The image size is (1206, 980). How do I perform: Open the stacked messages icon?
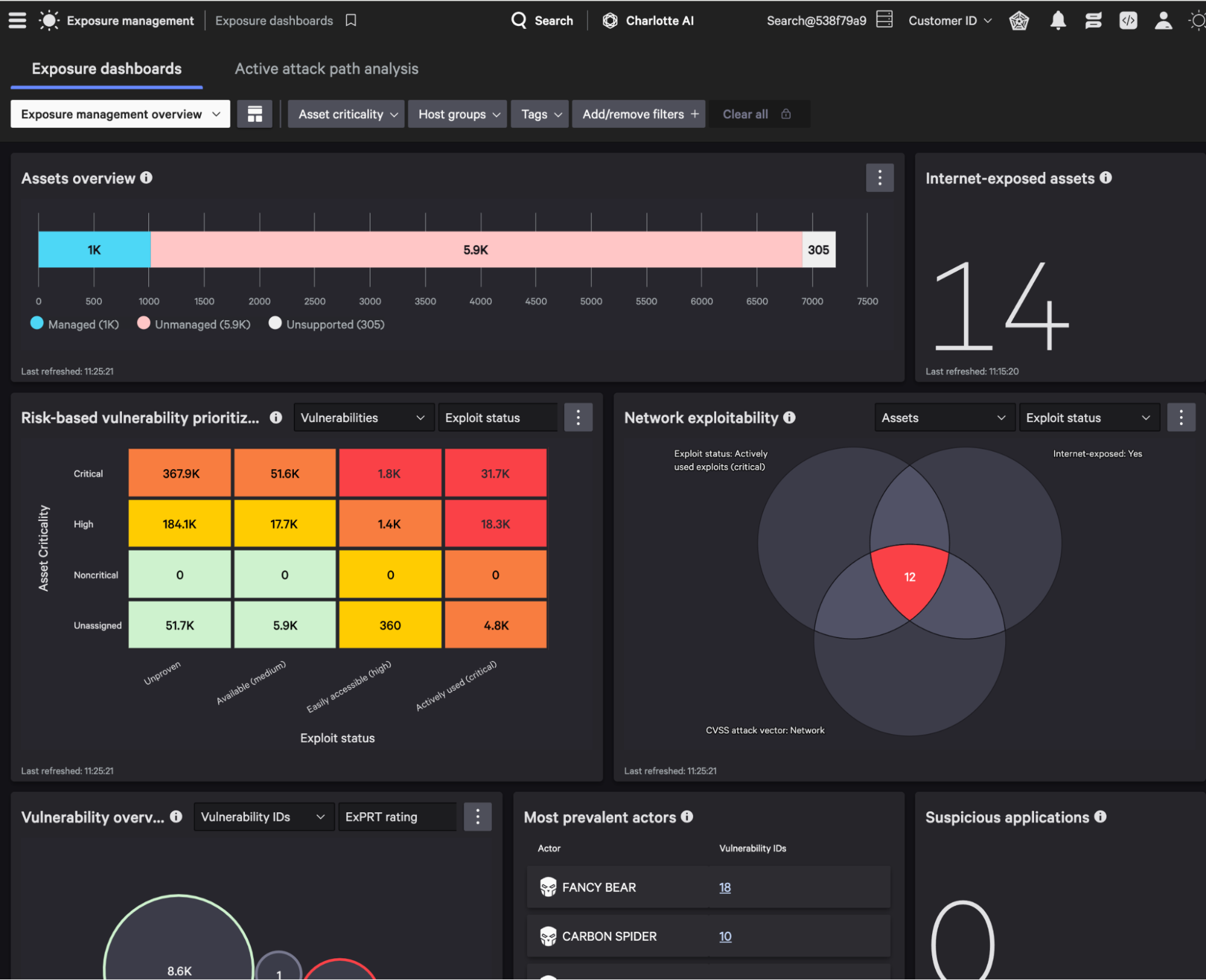point(1093,21)
